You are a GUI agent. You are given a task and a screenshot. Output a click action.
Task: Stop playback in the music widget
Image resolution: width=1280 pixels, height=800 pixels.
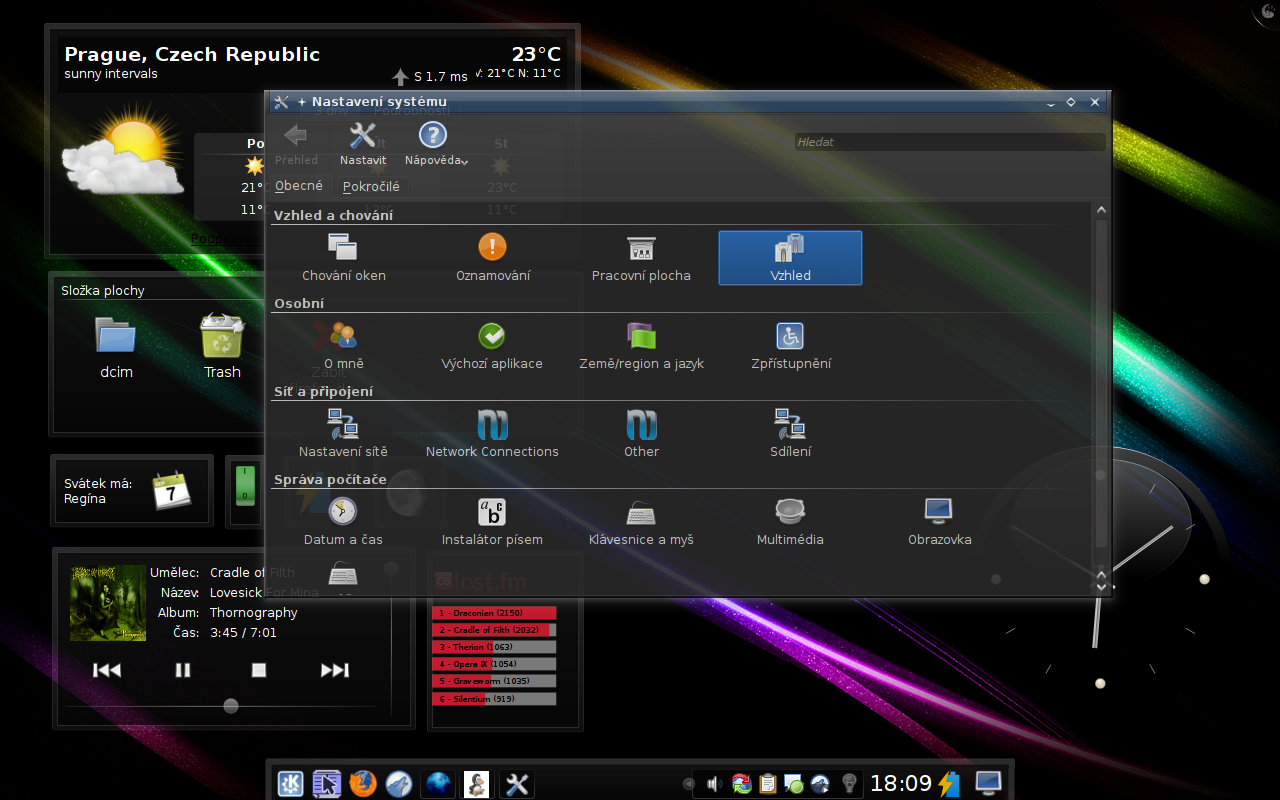tap(259, 670)
